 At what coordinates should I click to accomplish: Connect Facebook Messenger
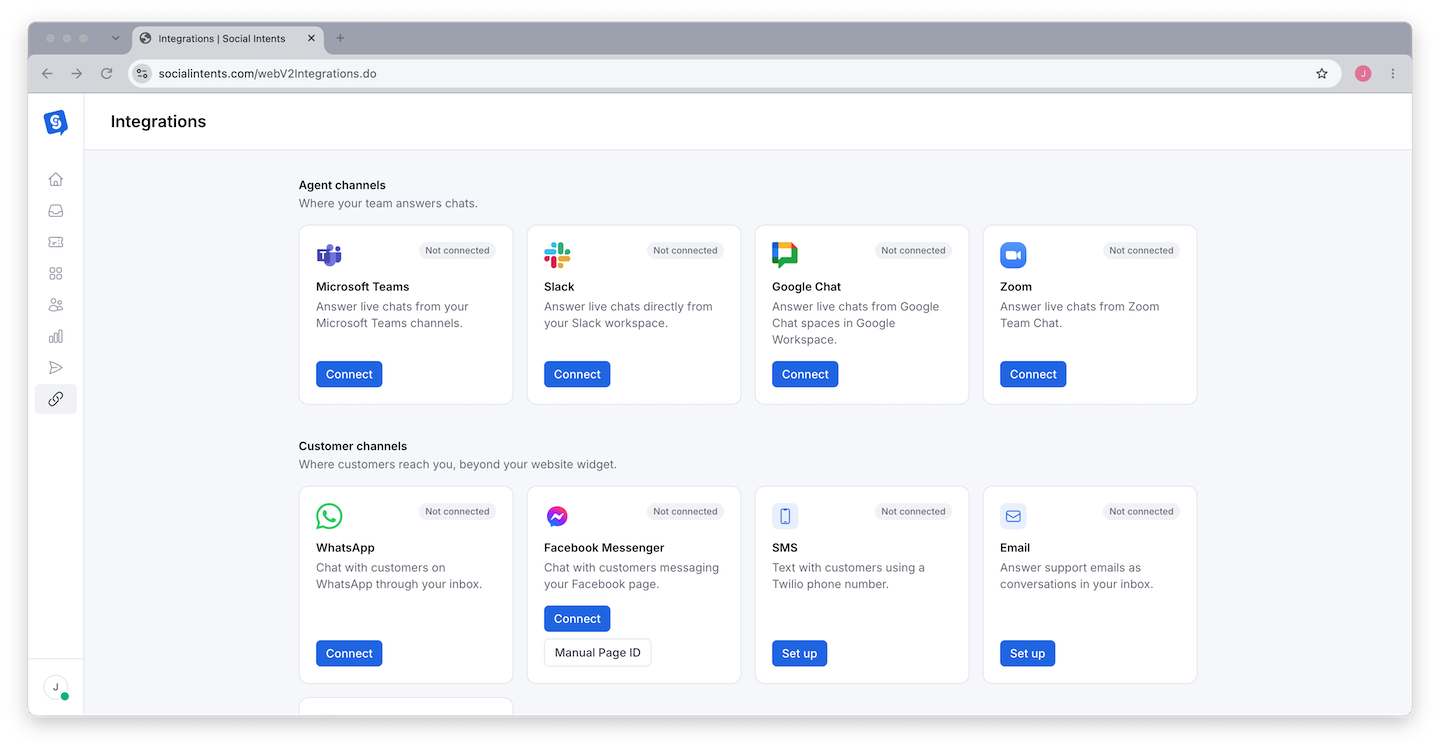click(x=577, y=619)
